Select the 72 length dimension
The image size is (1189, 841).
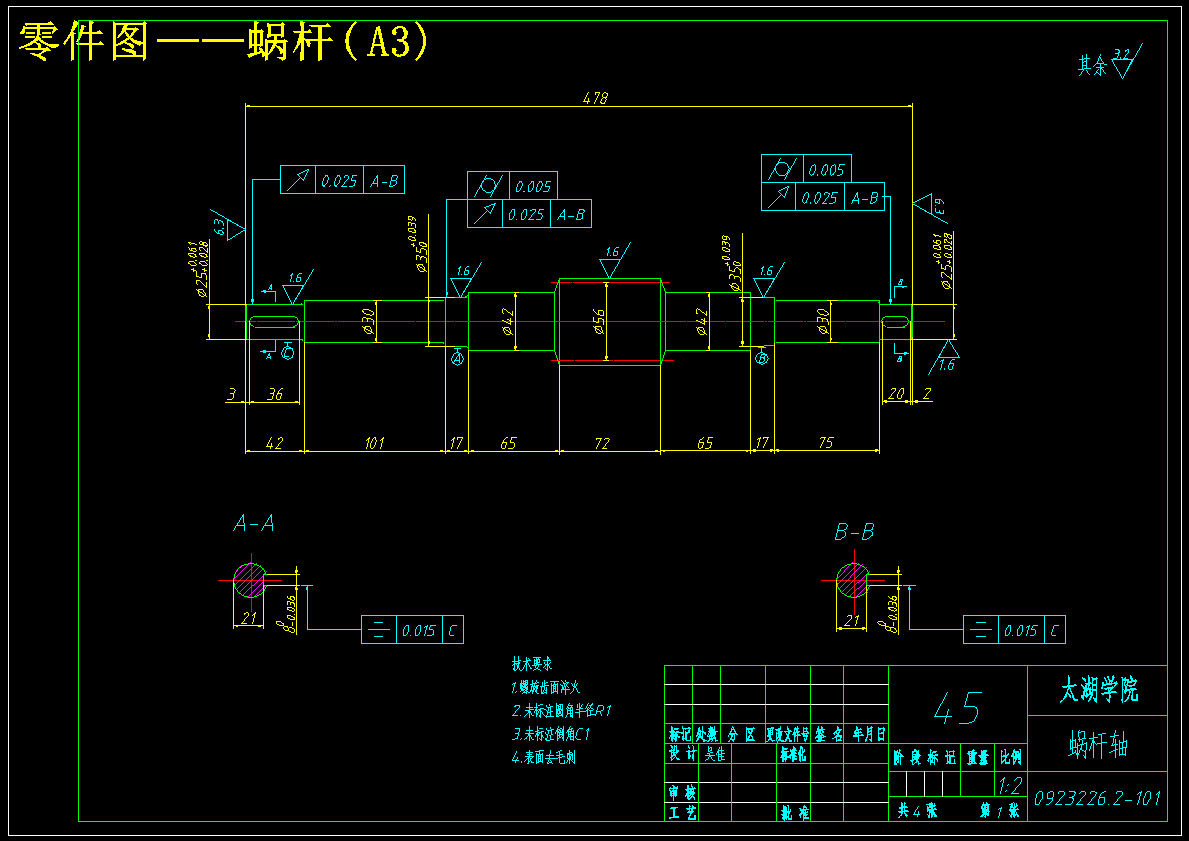coord(601,443)
